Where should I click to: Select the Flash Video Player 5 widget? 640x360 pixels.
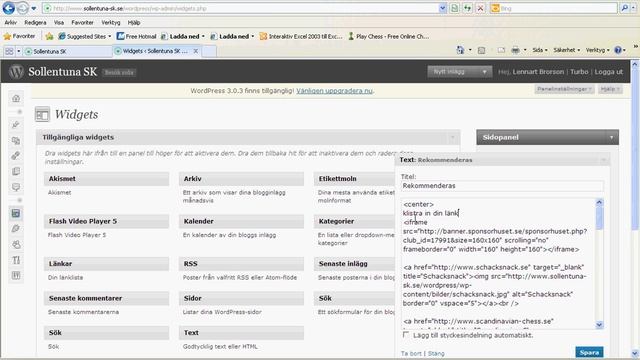107,221
